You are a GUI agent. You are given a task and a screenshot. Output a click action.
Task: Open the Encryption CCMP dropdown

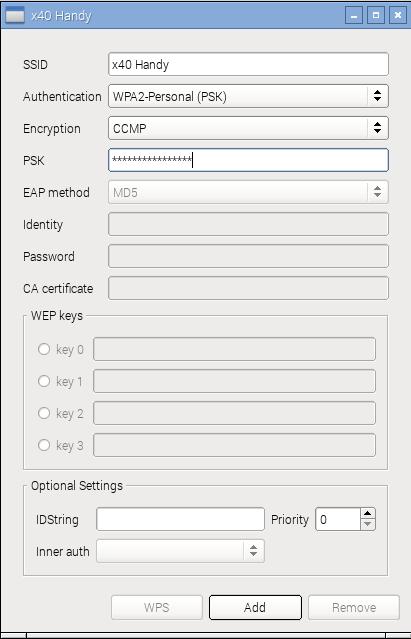[x=248, y=128]
